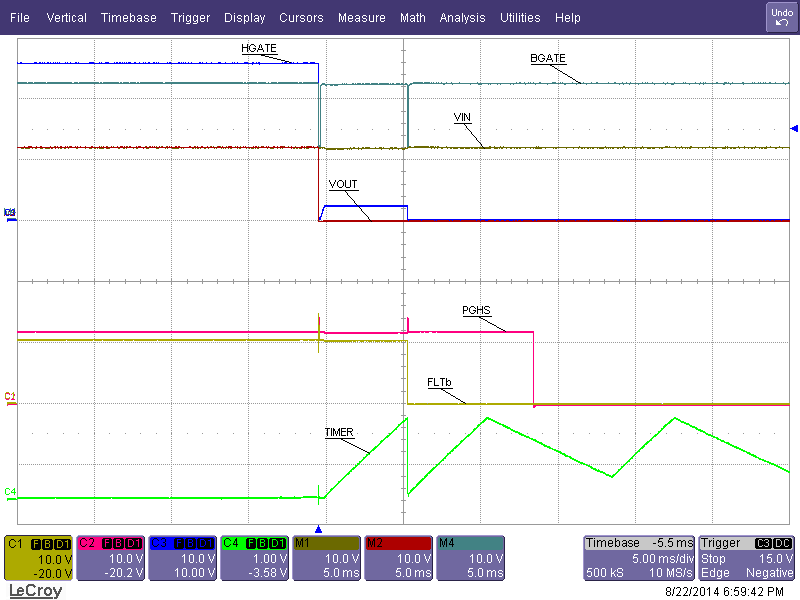Select the TIMER trace annotation label
The height and width of the screenshot is (600, 800).
[x=338, y=432]
